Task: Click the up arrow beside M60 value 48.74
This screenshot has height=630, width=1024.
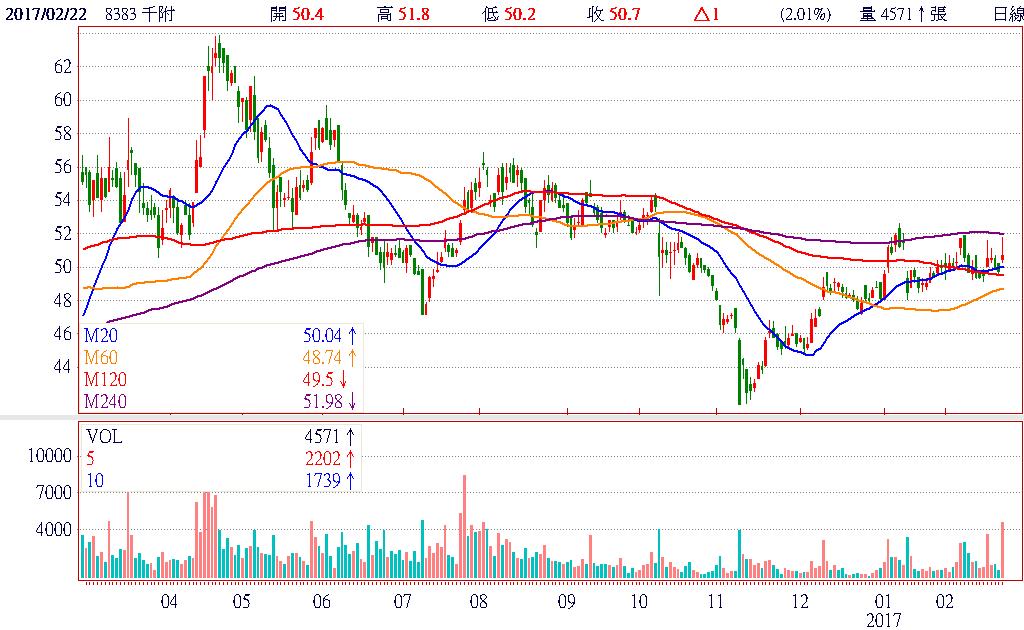Action: click(x=352, y=357)
